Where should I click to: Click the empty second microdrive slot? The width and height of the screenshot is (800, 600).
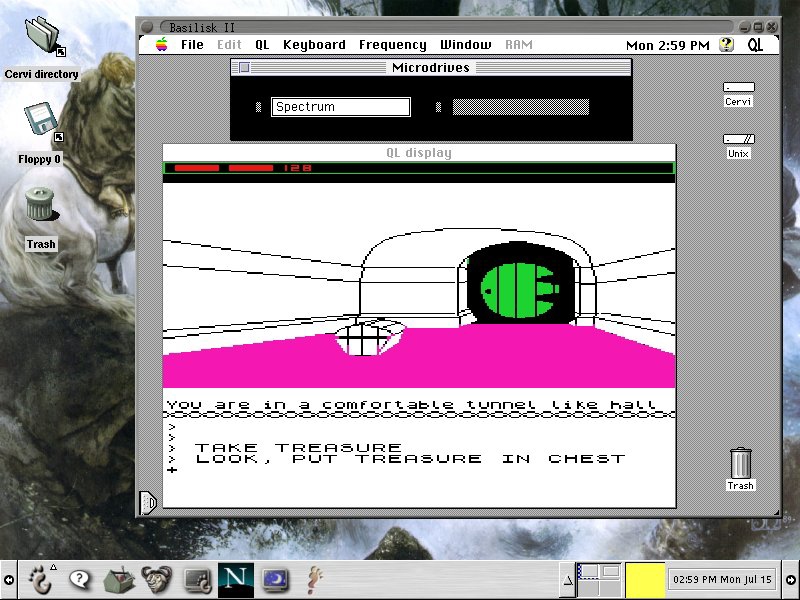(x=521, y=107)
